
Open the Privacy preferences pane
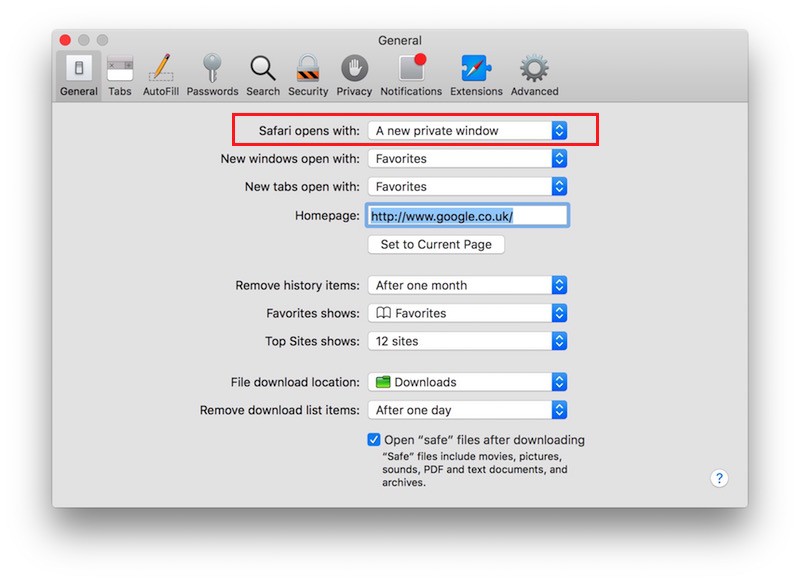354,75
